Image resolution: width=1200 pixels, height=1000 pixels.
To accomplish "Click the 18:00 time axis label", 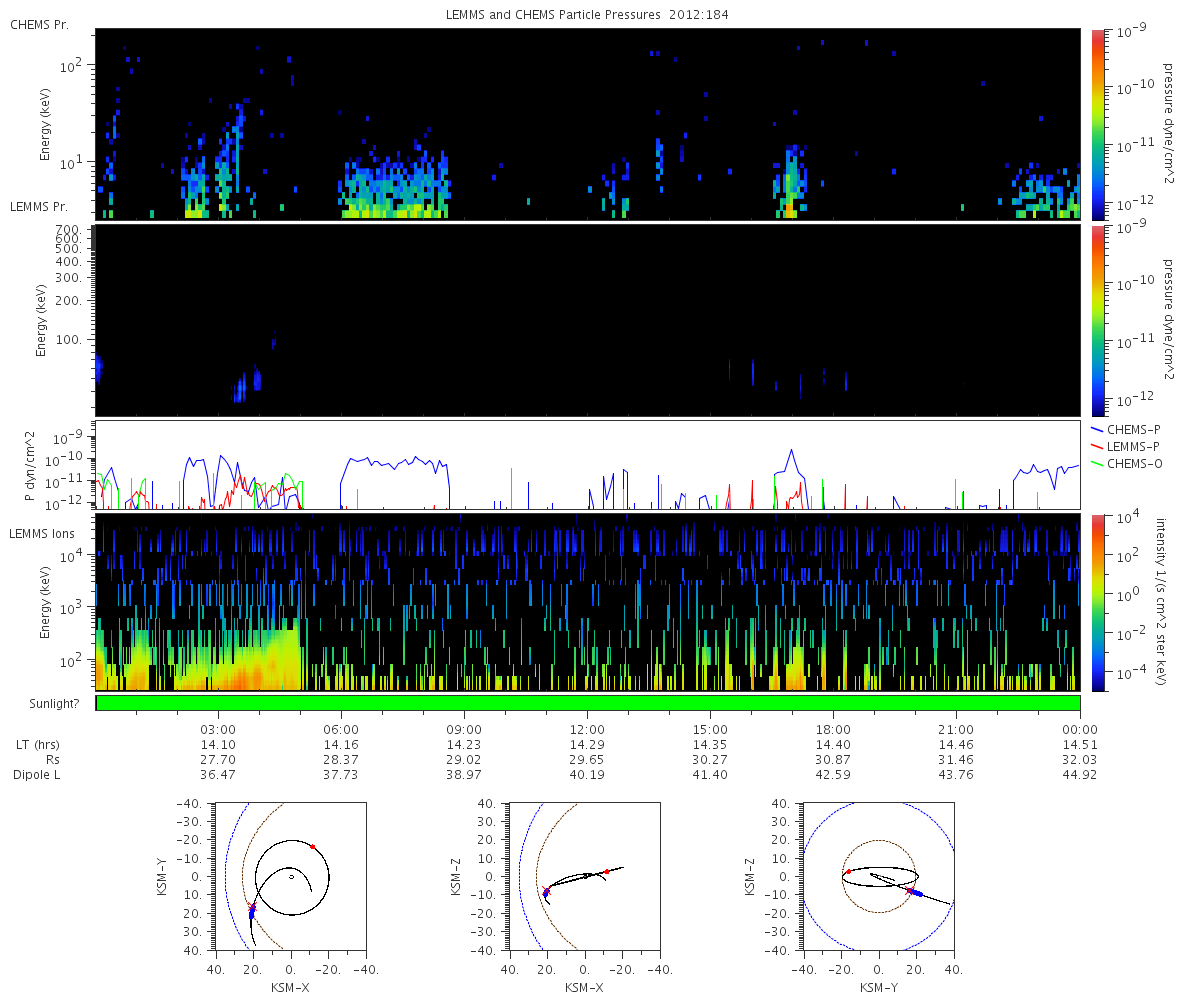I will tap(834, 728).
